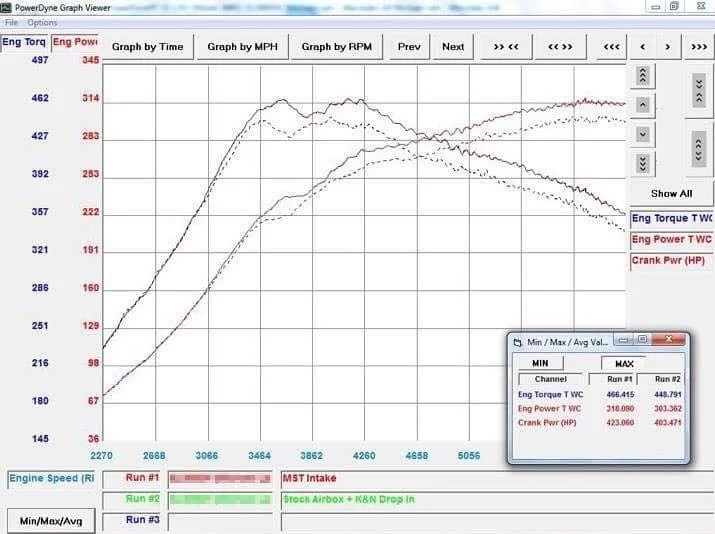Image resolution: width=715 pixels, height=534 pixels.
Task: Switch to the MIN tab in Min/Max/Avg window
Action: coord(539,363)
